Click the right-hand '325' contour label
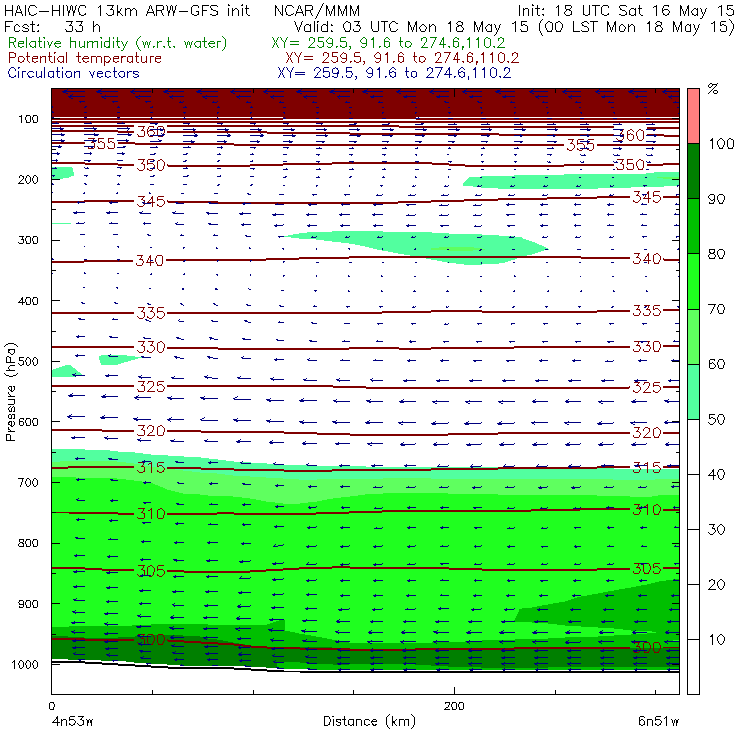This screenshot has width=740, height=740. click(647, 387)
